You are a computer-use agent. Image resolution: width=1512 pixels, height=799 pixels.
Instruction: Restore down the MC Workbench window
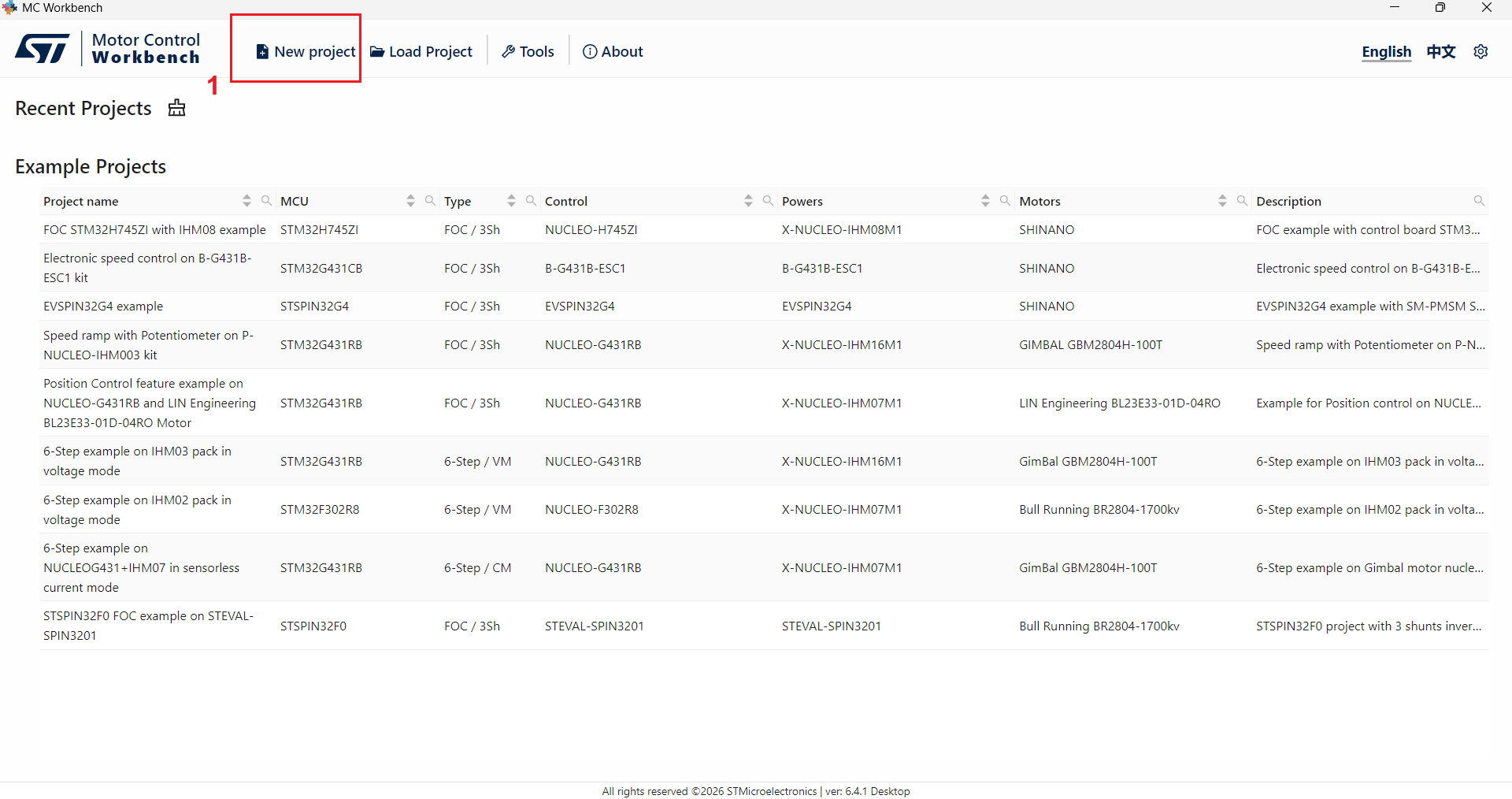tap(1440, 8)
